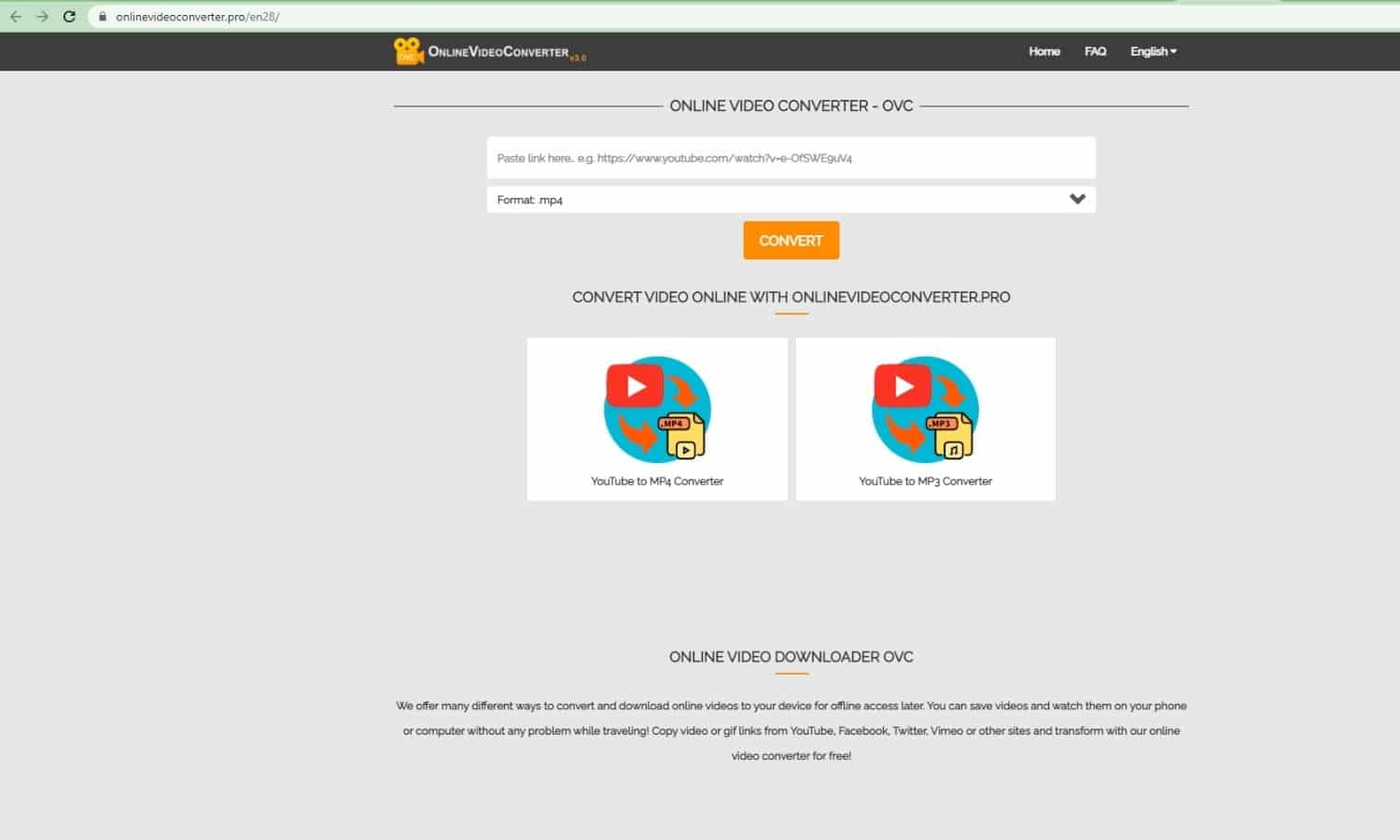
Task: Open the Format .mp4 dropdown
Action: pyautogui.click(x=791, y=199)
